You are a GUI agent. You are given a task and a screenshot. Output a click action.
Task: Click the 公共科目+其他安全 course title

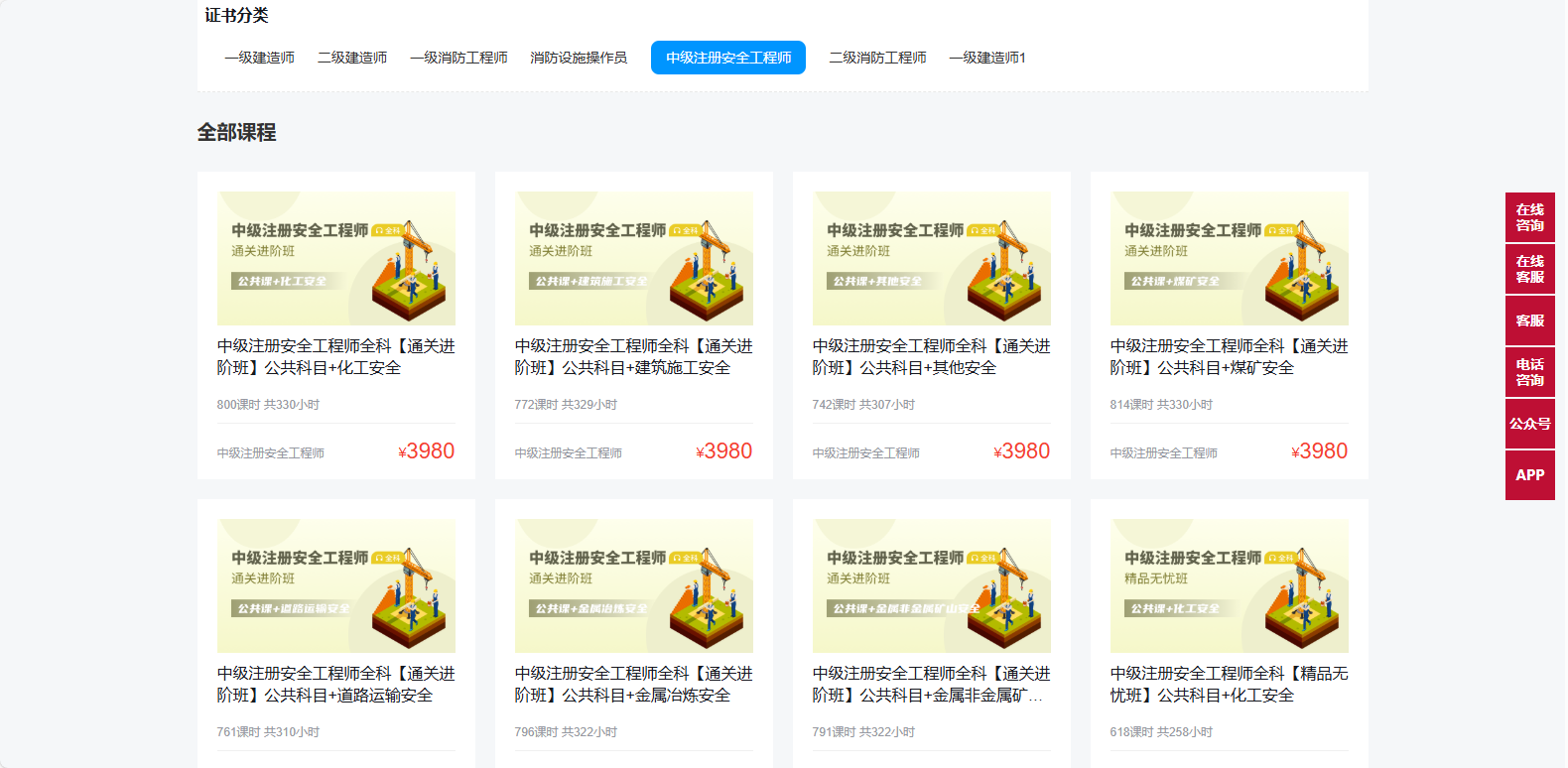click(x=931, y=357)
